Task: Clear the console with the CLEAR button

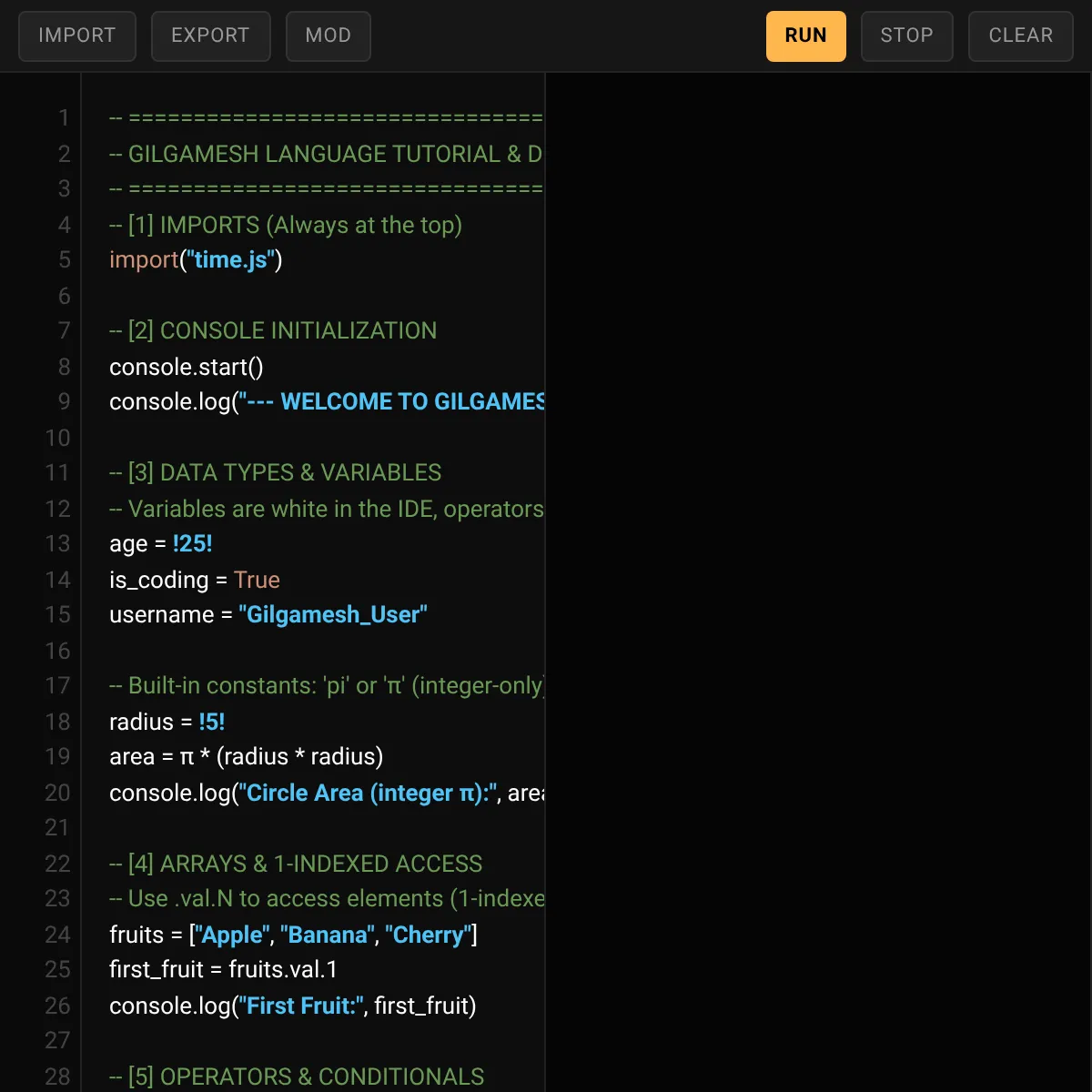Action: [1020, 35]
